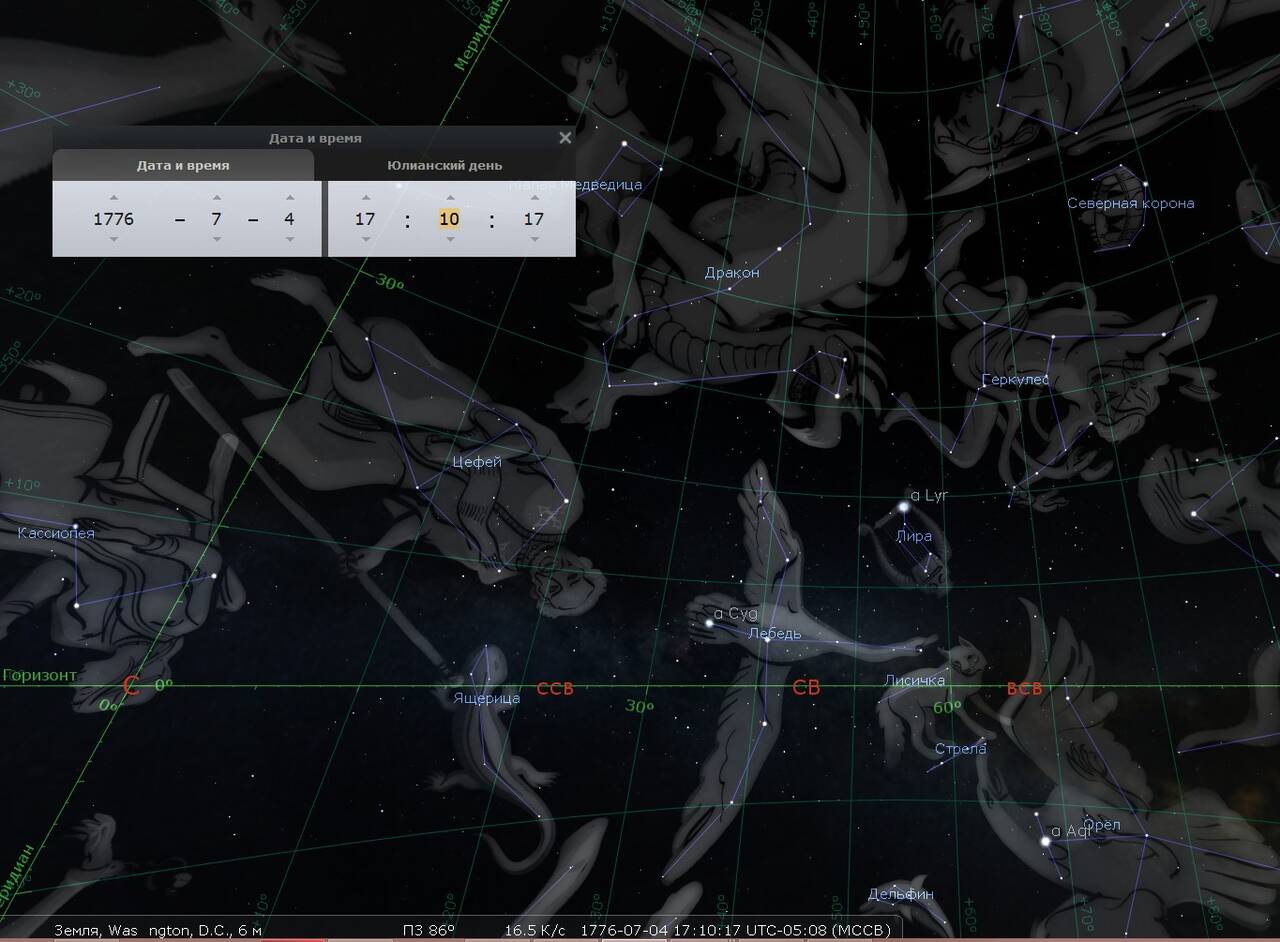Increase the seconds with the up arrow
Viewport: 1280px width, 942px height.
534,198
